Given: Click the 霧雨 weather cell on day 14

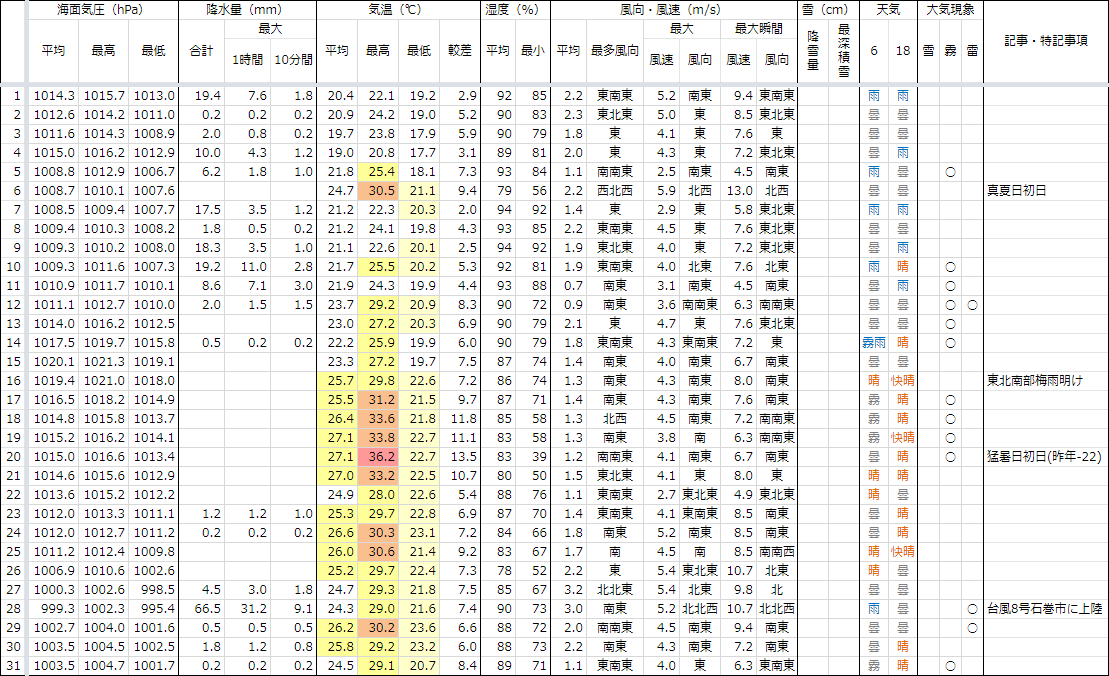Looking at the screenshot, I should (874, 342).
